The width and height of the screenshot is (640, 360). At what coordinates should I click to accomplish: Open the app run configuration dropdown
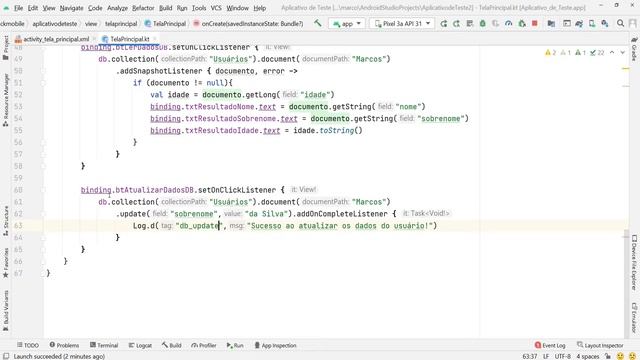[x=347, y=24]
